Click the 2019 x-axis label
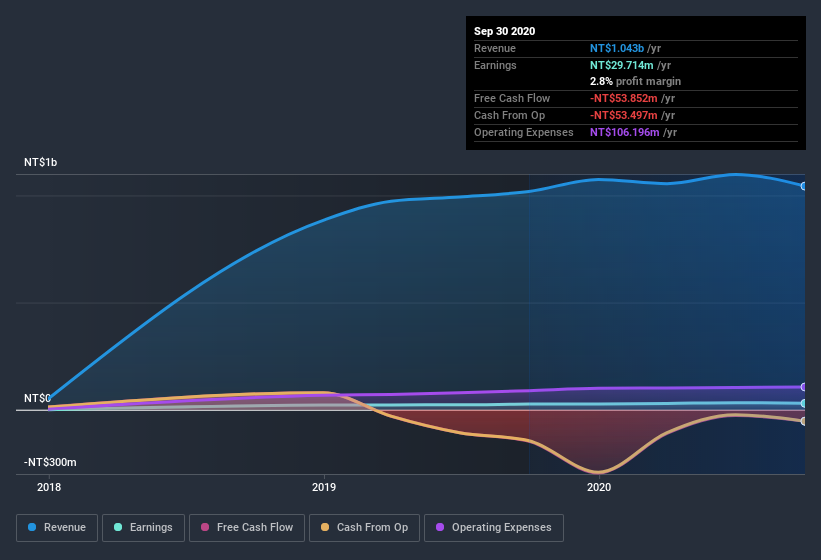This screenshot has height=560, width=821. (324, 487)
